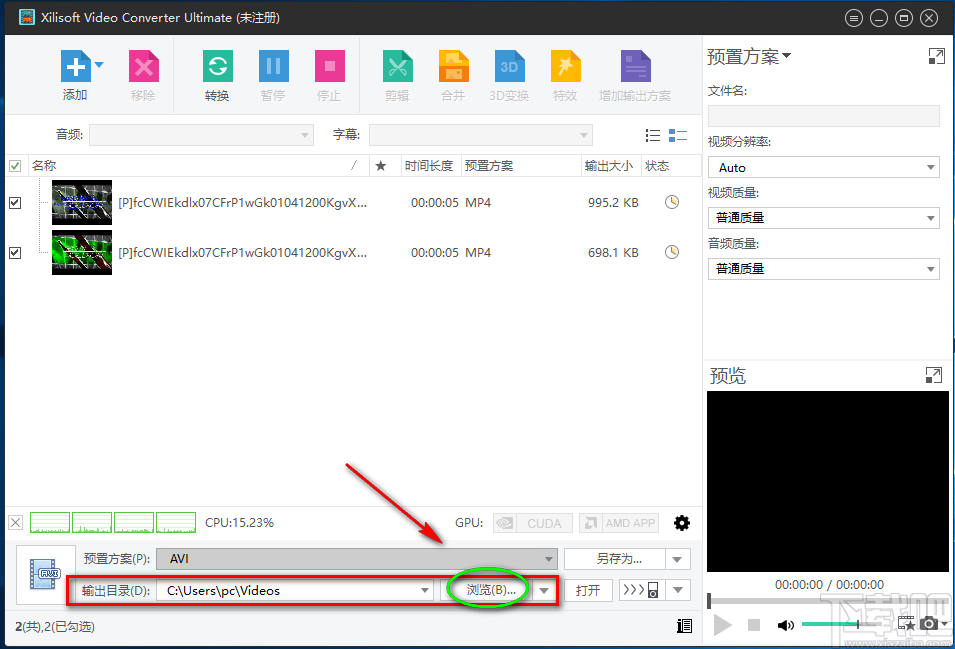Click the Remove (移除) icon
Screen dimensions: 955x649
tap(144, 66)
